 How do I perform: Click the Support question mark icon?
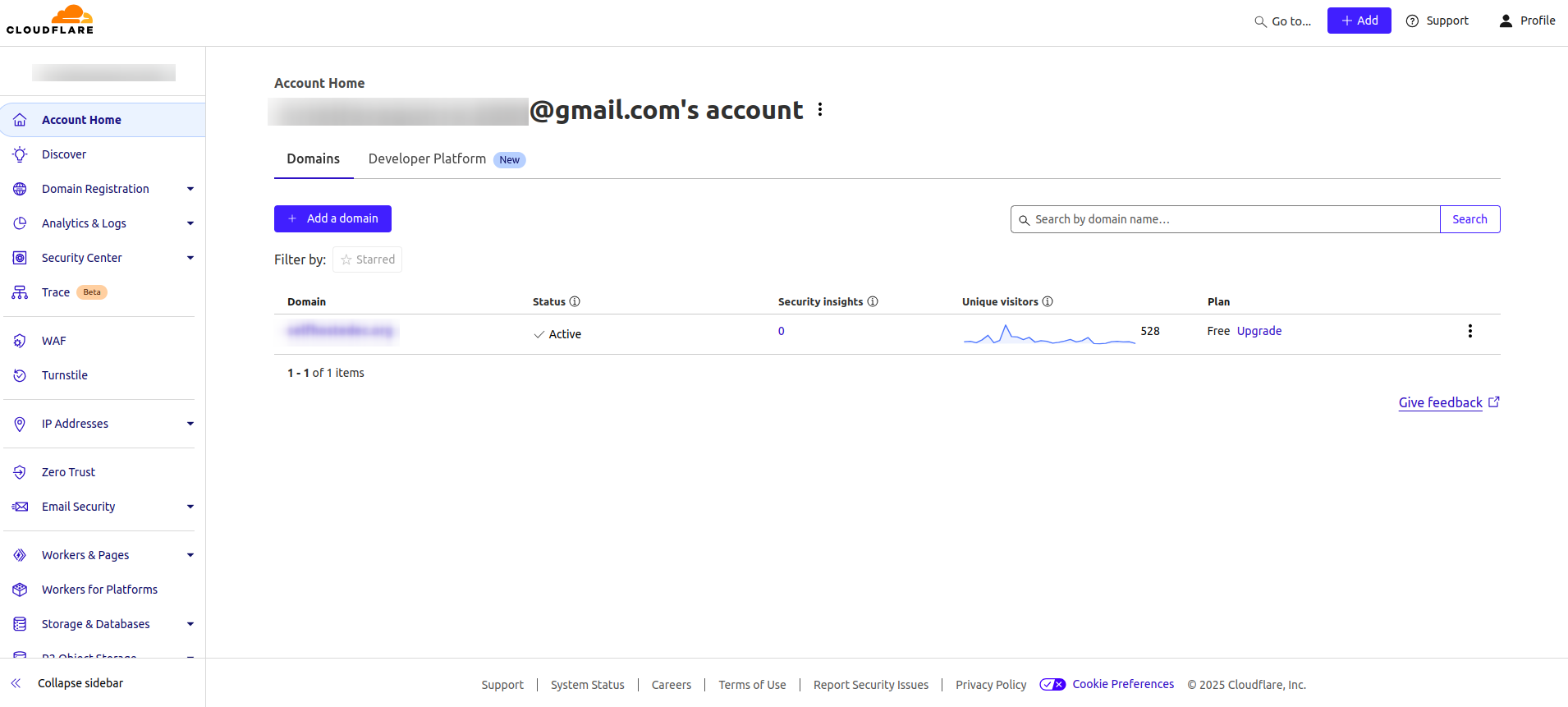click(1412, 21)
